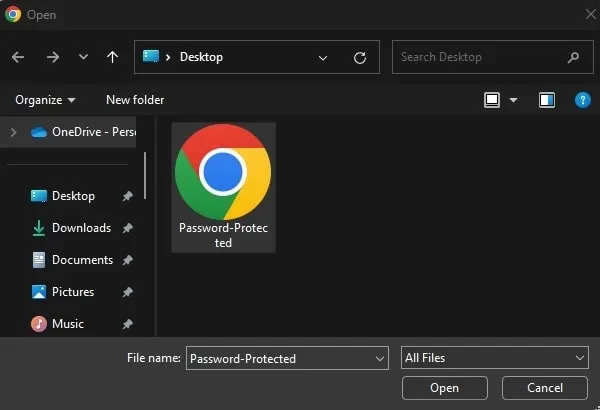Viewport: 600px width, 410px height.
Task: Click the Pictures sidebar icon
Action: [x=39, y=292]
